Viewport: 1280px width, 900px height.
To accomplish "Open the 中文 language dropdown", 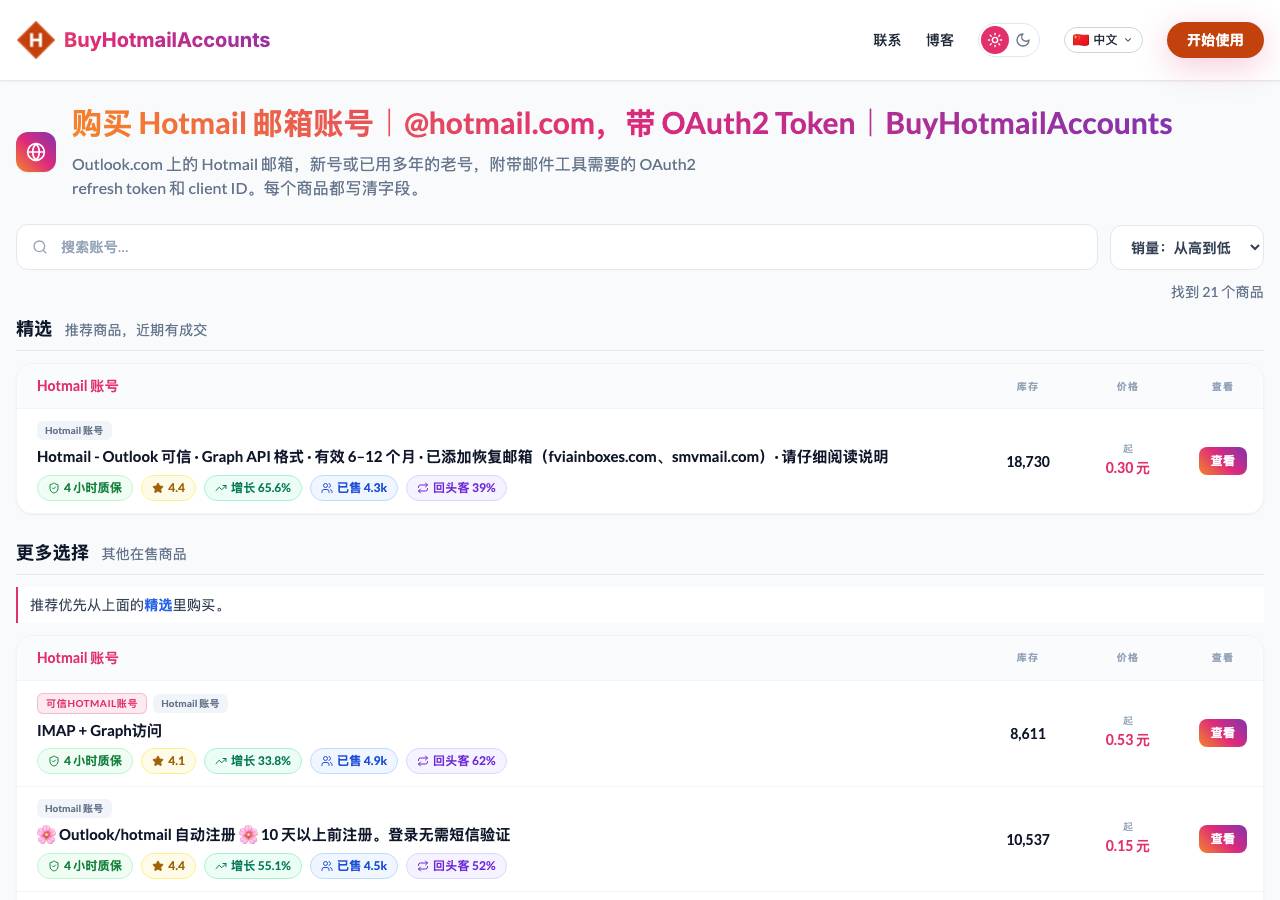I will click(1103, 40).
